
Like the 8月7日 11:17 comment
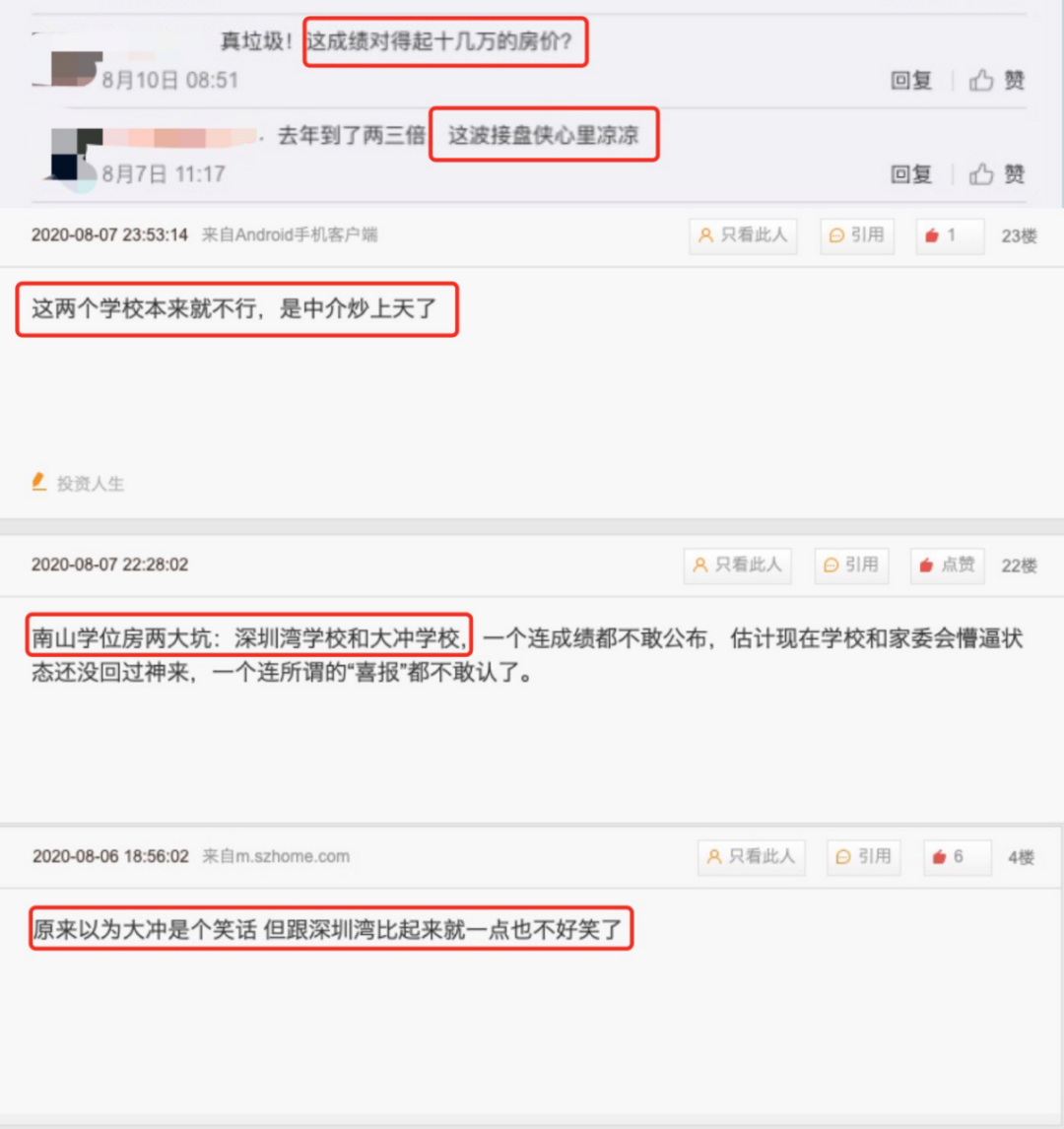point(997,174)
